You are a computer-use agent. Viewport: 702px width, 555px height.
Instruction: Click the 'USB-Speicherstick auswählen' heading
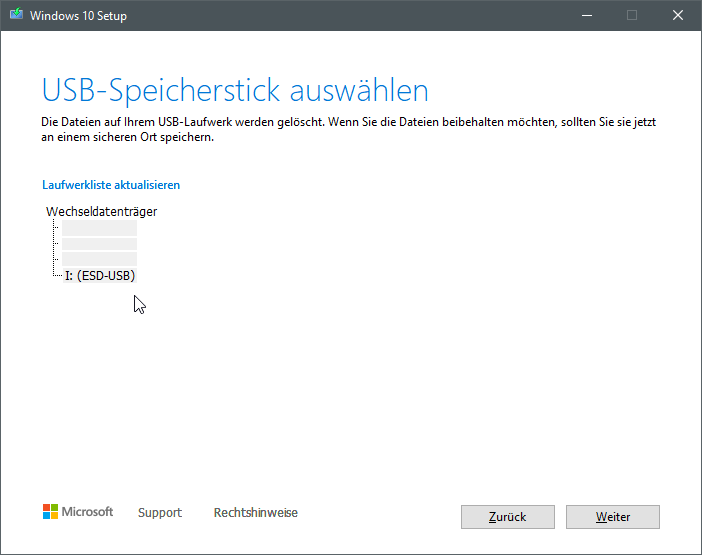(x=235, y=90)
